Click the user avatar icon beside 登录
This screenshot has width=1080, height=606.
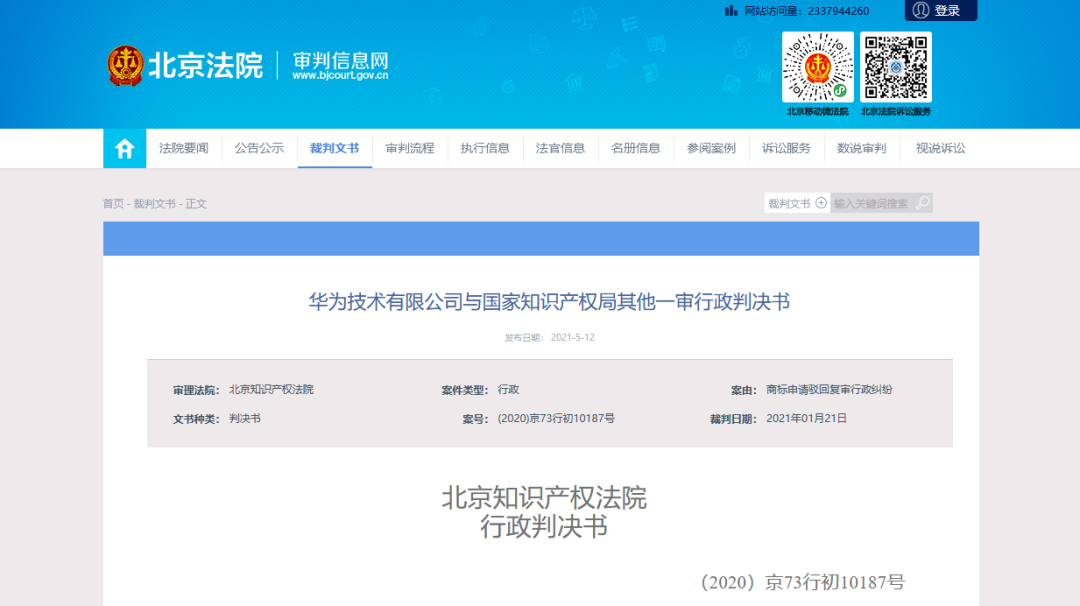click(x=921, y=10)
